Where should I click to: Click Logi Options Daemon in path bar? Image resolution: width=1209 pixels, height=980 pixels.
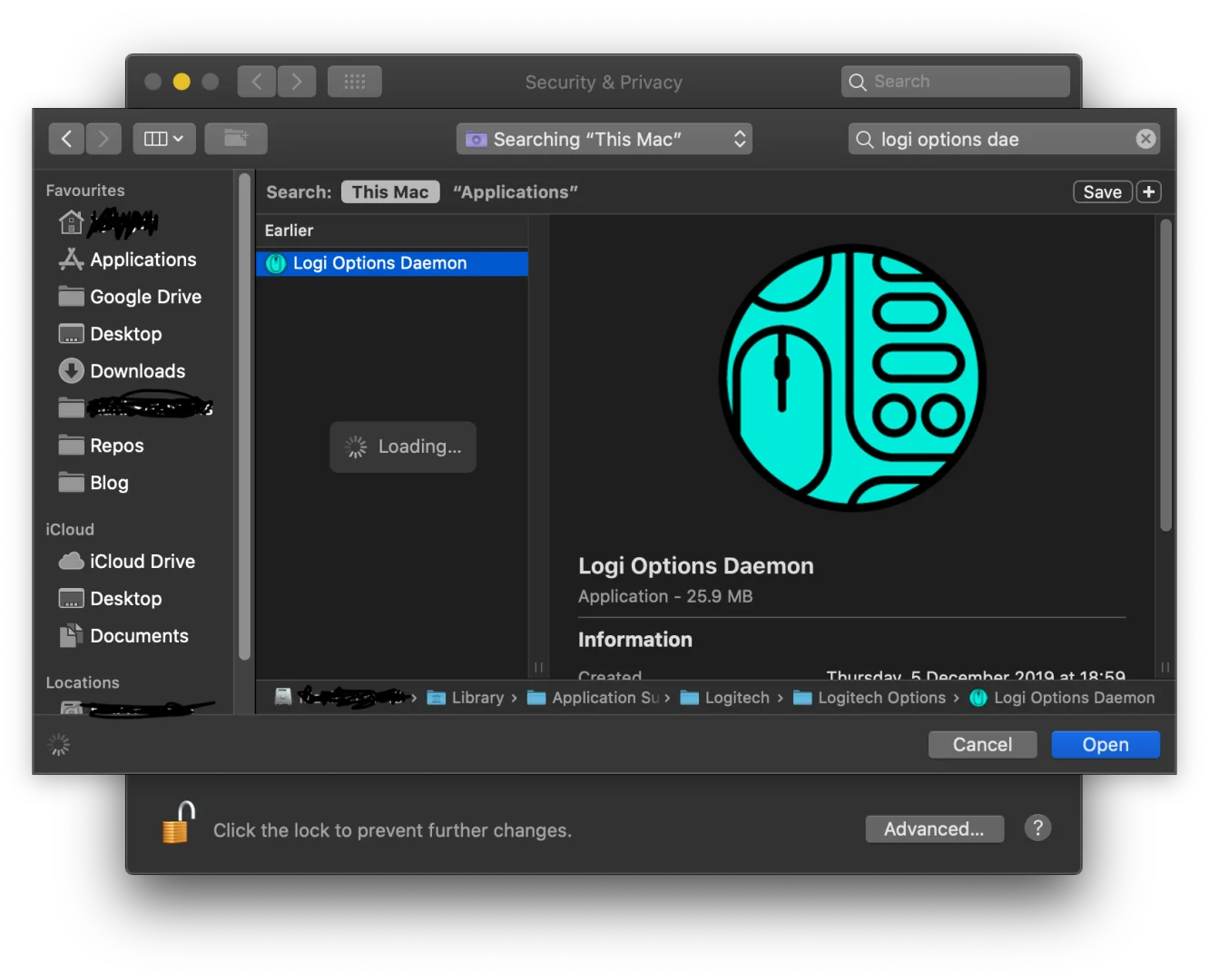pyautogui.click(x=1062, y=698)
